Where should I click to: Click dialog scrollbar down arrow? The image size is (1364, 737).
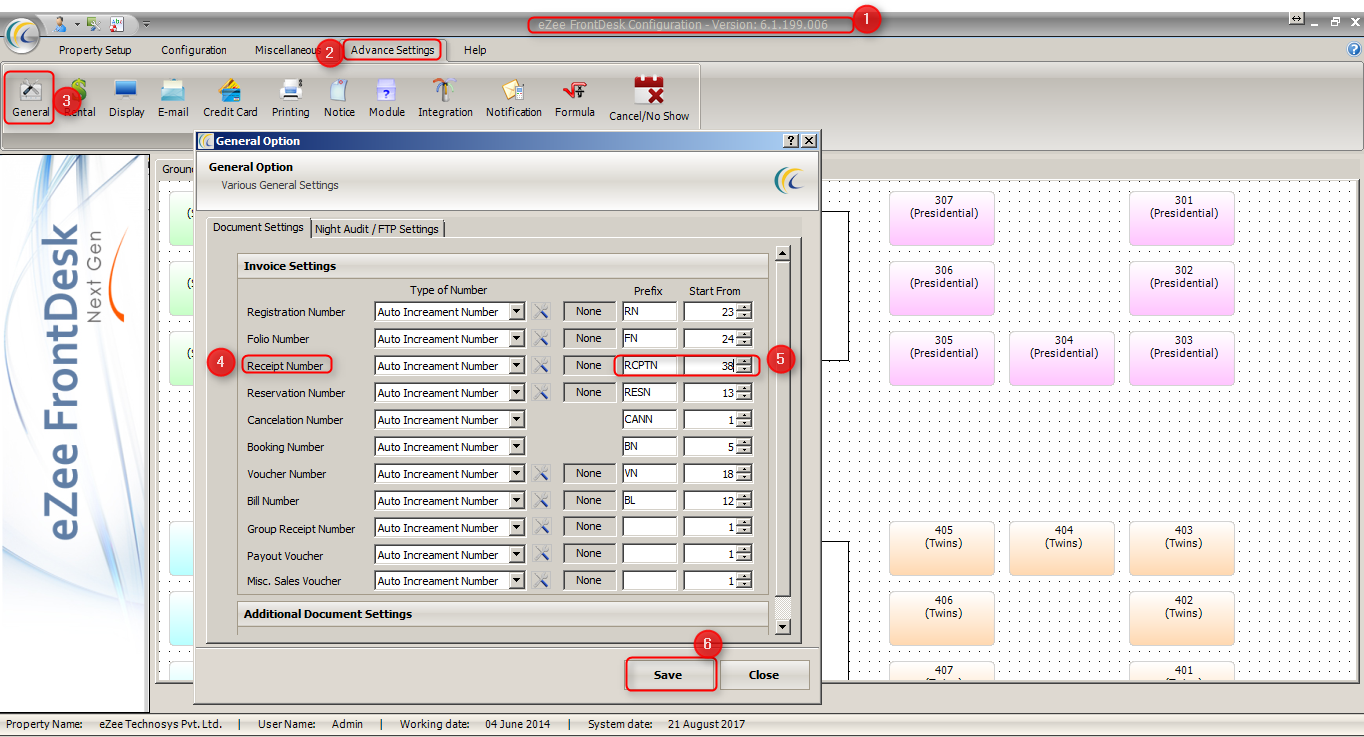point(783,627)
